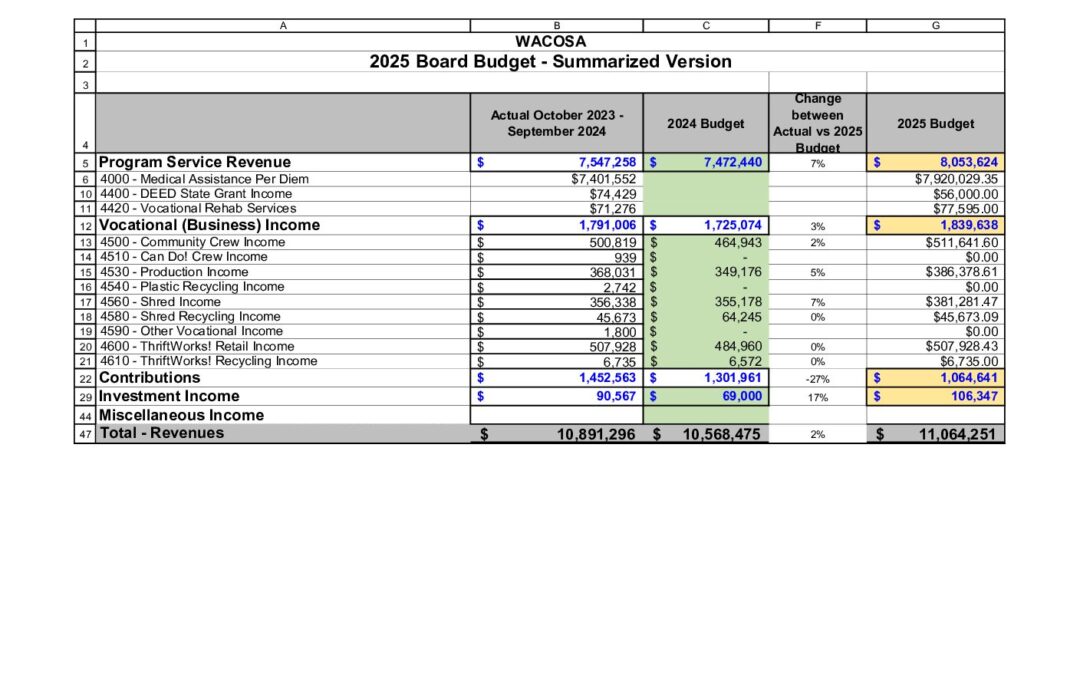Click Total Revenues 2025 budget 11,064,251
This screenshot has width=1080, height=675.
[x=935, y=434]
